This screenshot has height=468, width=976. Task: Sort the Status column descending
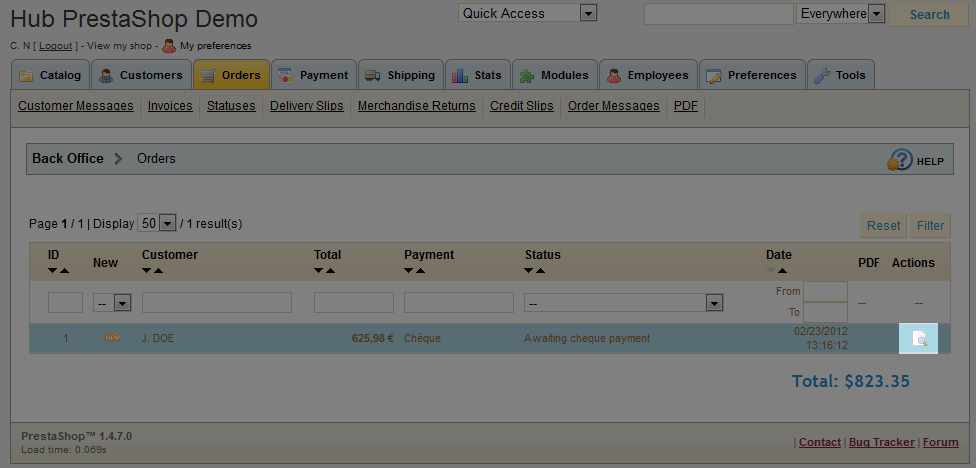pos(529,271)
